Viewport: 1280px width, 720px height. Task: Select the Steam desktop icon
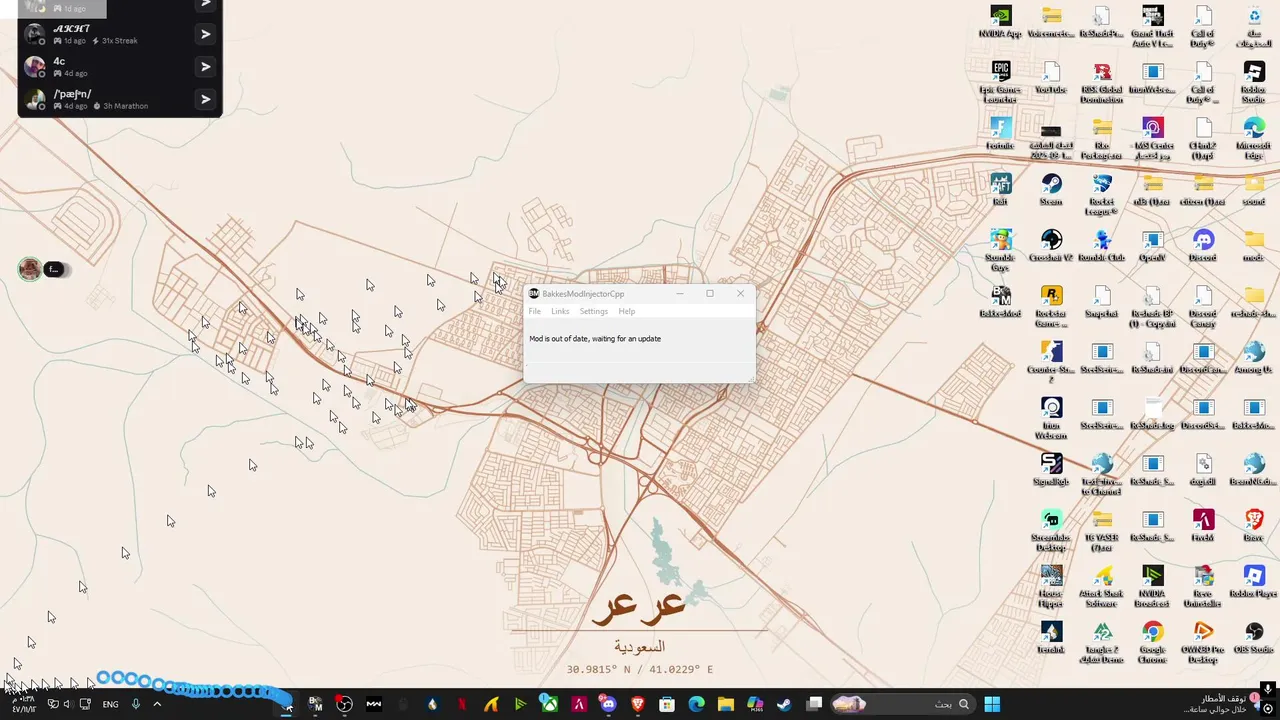1051,190
